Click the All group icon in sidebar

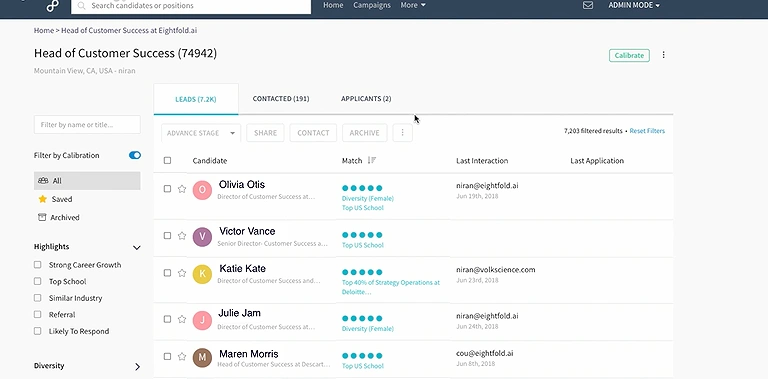tap(43, 181)
